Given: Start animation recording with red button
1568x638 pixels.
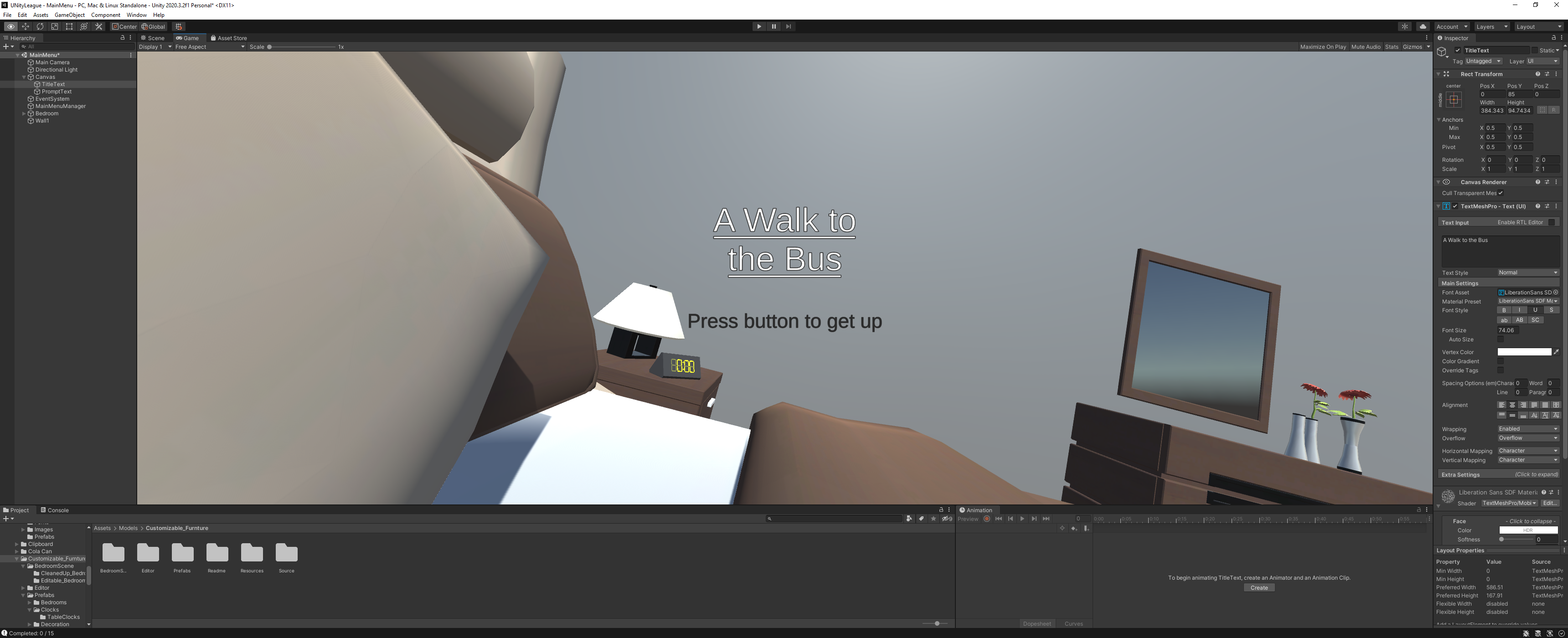Looking at the screenshot, I should 987,519.
